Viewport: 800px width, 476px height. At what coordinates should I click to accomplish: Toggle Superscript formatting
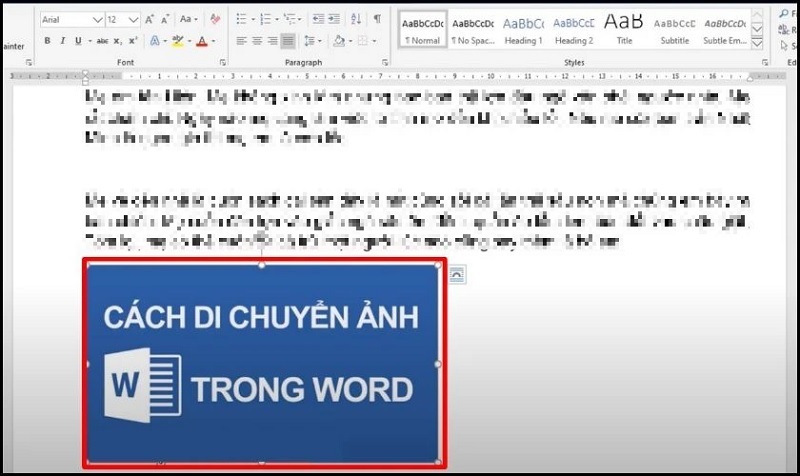[x=133, y=41]
